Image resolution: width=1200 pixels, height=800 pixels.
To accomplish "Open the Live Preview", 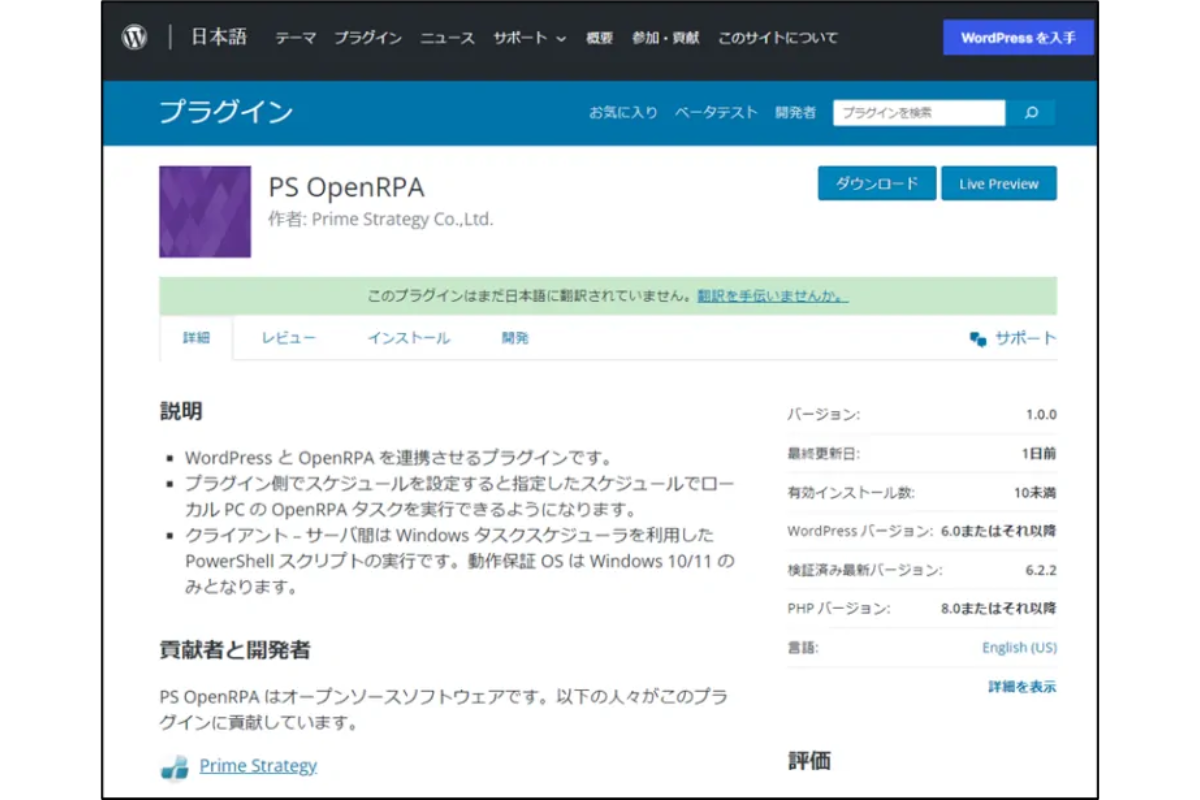I will point(999,183).
